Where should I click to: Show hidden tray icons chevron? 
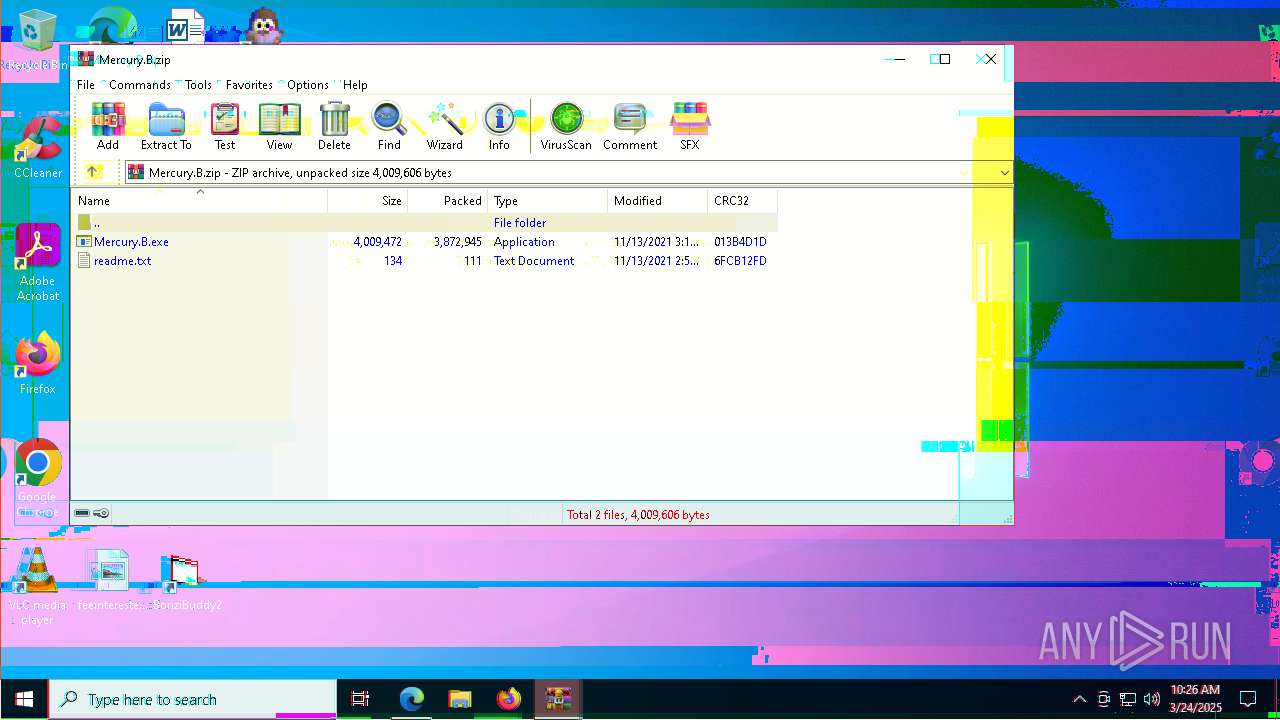[x=1079, y=699]
